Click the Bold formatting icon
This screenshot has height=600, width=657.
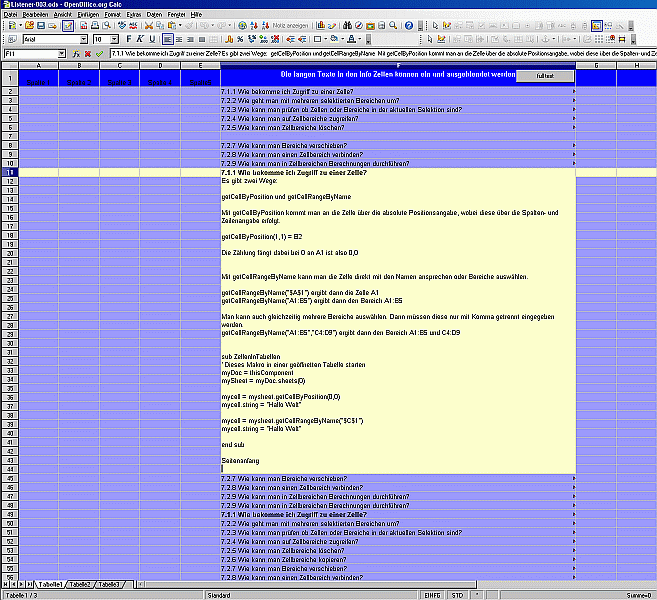(x=127, y=39)
